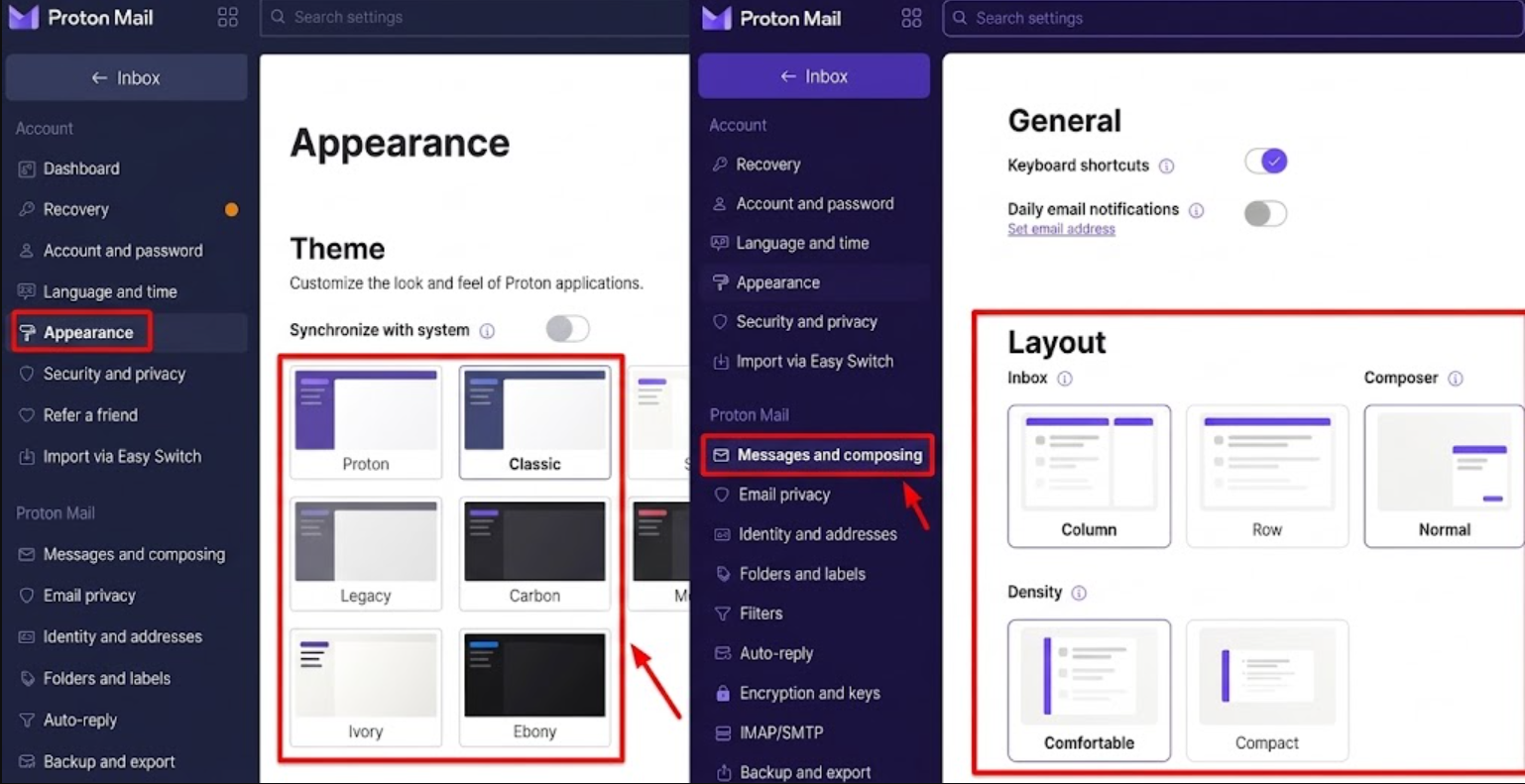Click Account and password icon in Appearance window
Screen dimensions: 1525x784
click(x=27, y=251)
